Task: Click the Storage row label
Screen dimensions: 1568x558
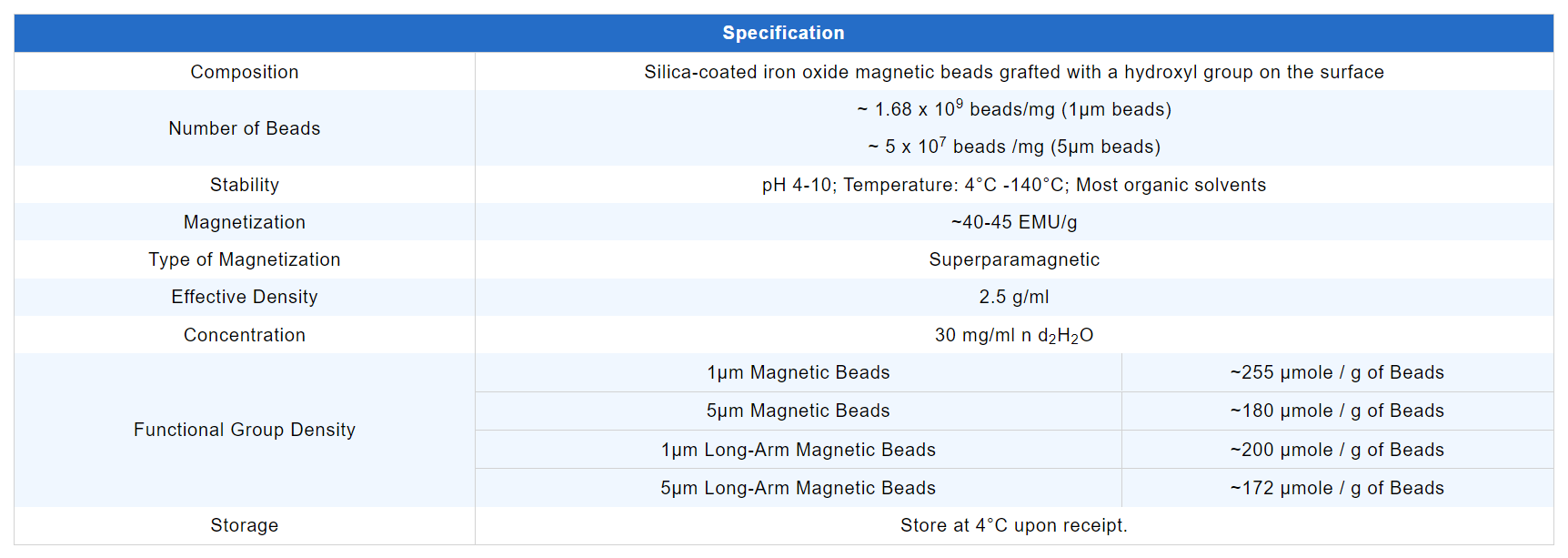Action: point(244,525)
